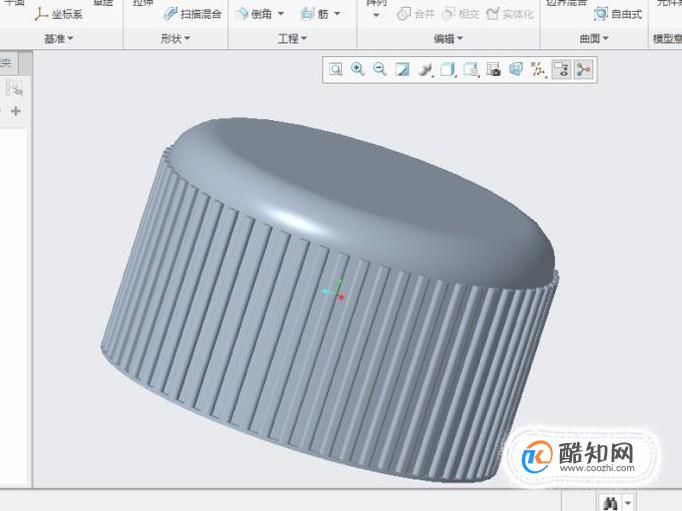Open the datum display filters icon

point(538,70)
